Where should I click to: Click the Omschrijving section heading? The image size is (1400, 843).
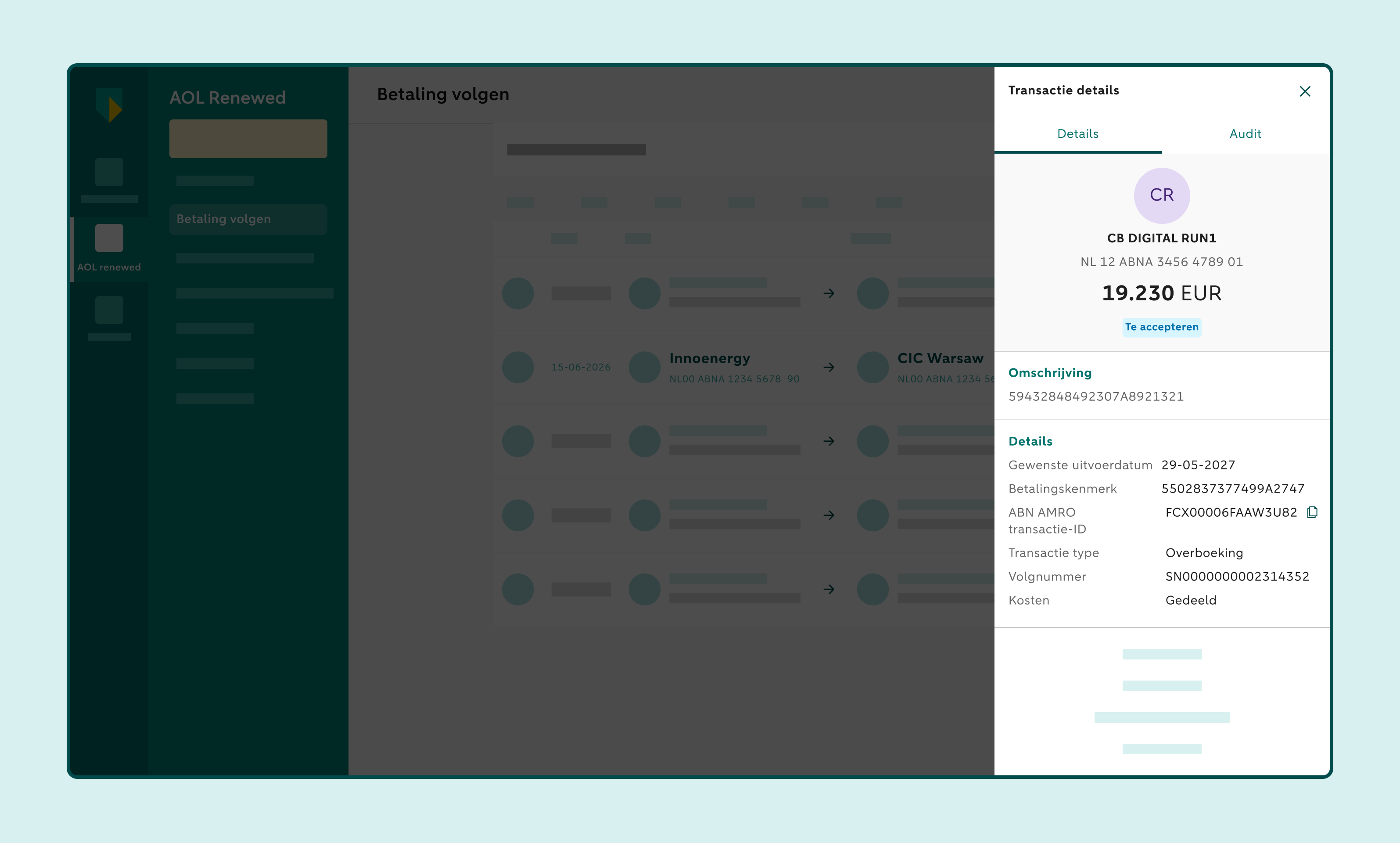pos(1050,373)
